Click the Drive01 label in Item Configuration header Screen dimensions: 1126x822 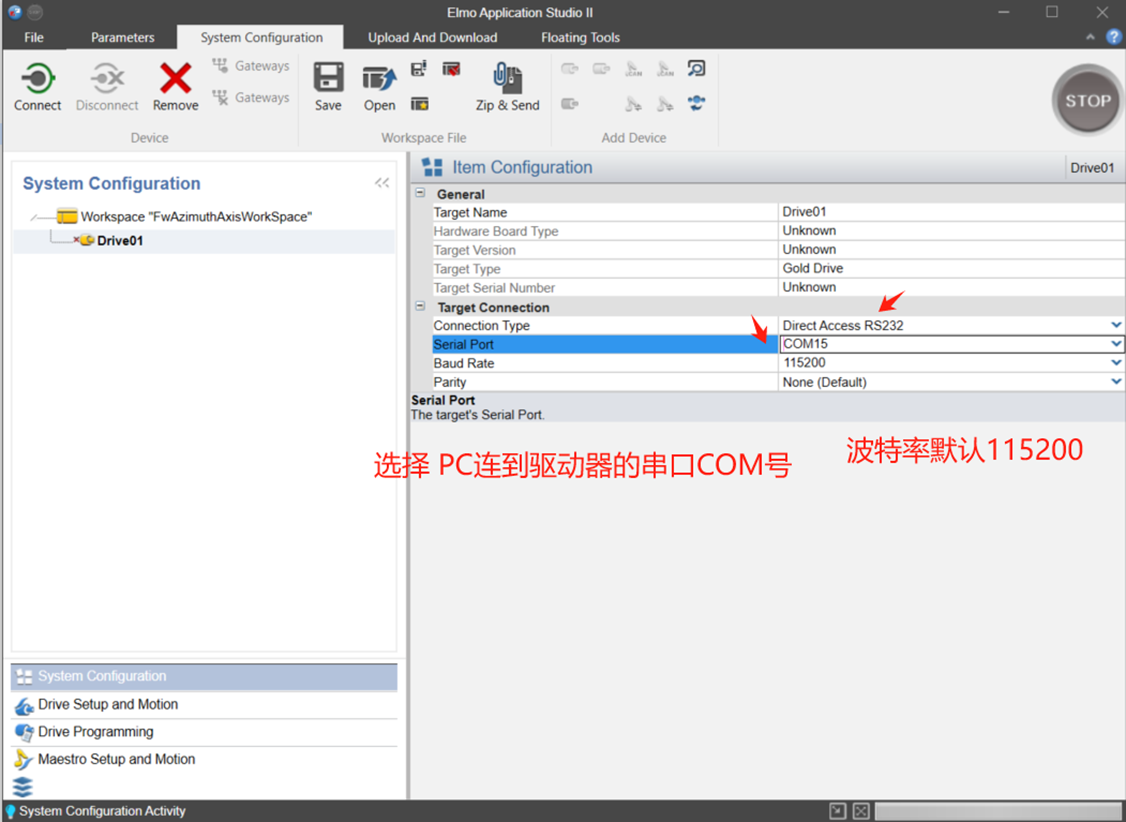click(x=1092, y=167)
